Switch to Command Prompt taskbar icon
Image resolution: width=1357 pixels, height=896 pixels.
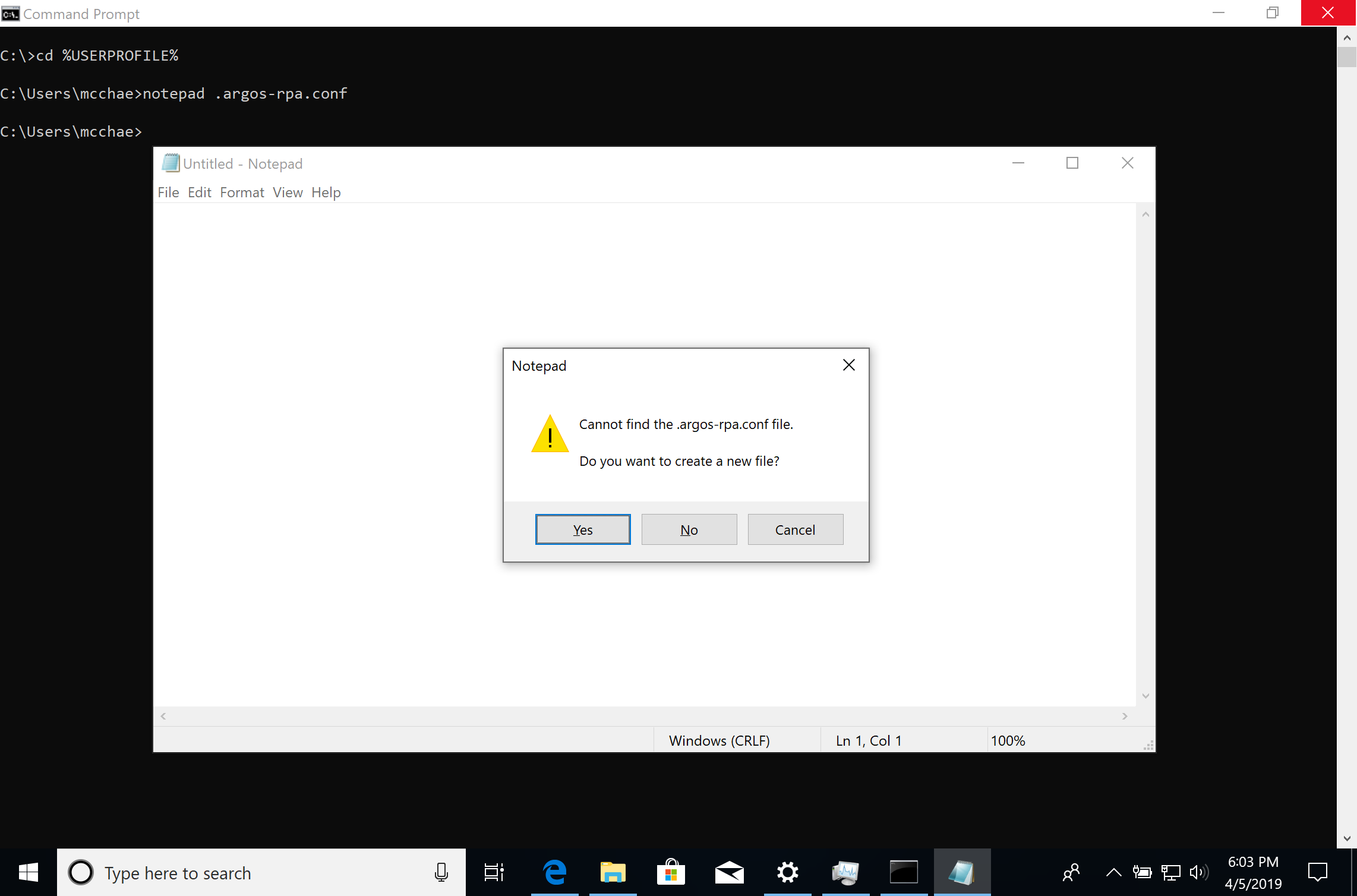tap(904, 872)
